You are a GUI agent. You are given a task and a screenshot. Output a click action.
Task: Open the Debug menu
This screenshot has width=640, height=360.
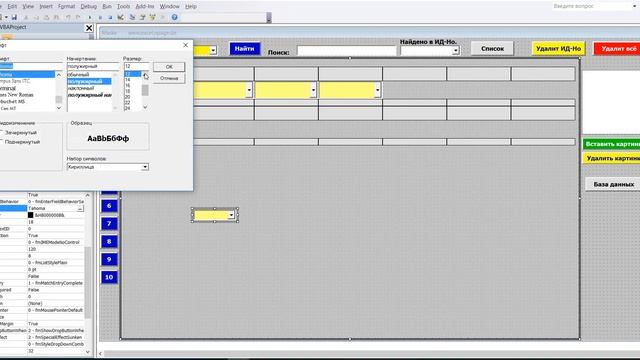point(89,7)
